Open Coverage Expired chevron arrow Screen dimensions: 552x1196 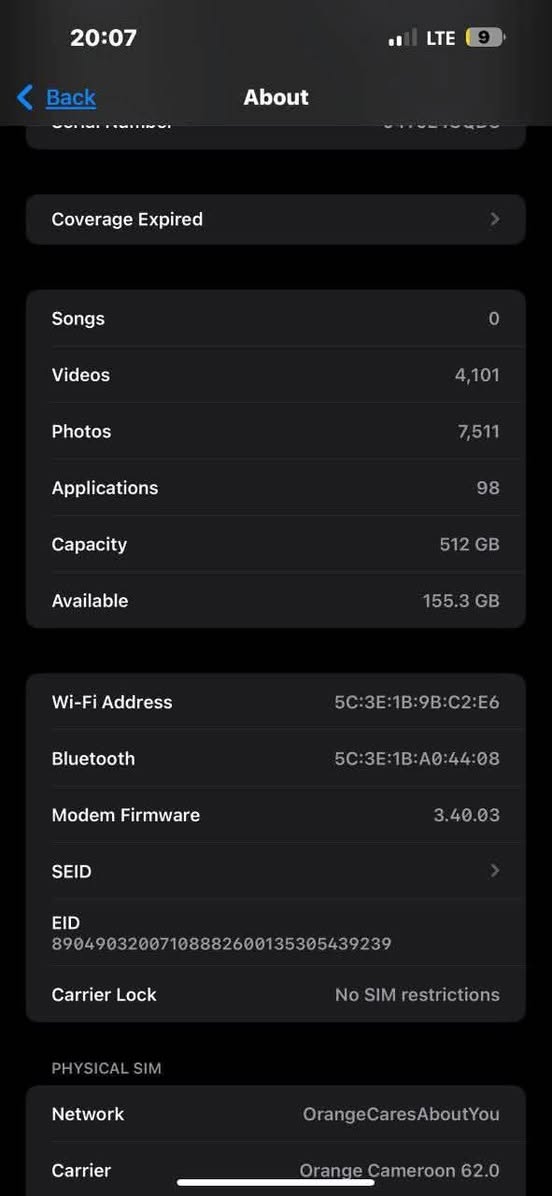[x=495, y=220]
